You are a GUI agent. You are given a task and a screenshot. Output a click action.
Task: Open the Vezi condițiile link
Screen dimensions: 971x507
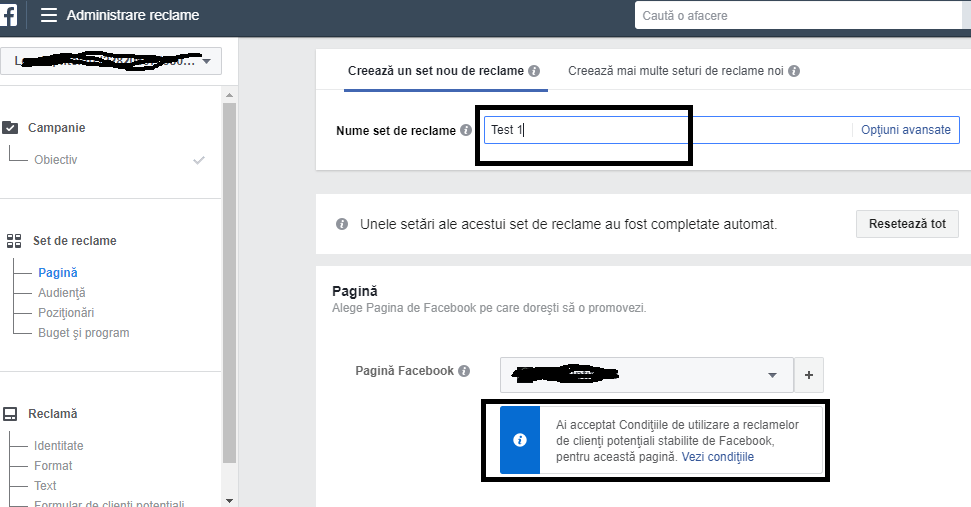pos(717,457)
